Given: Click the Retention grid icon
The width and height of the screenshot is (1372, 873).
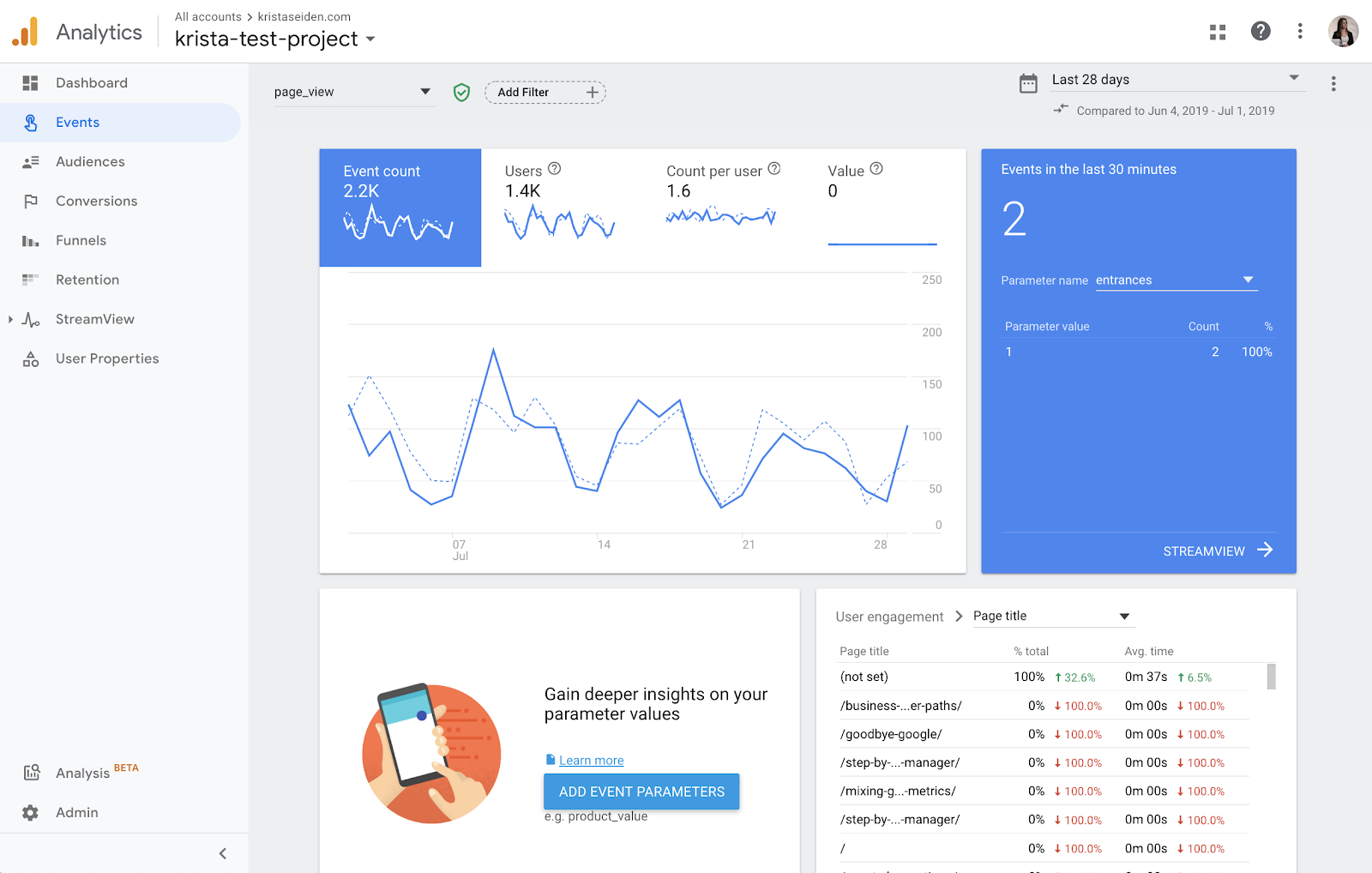Looking at the screenshot, I should [31, 280].
